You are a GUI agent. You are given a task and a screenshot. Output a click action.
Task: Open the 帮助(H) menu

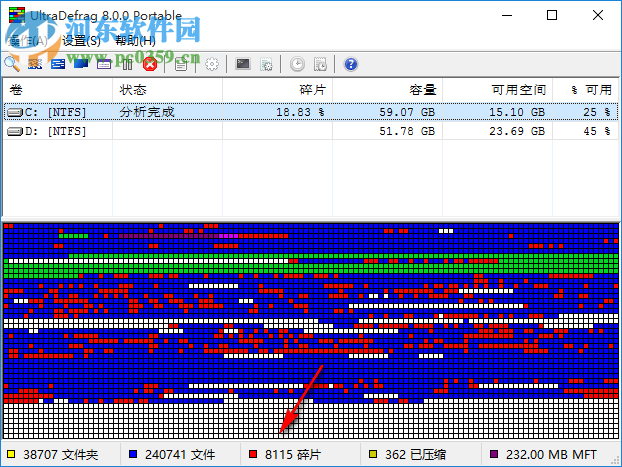(135, 40)
